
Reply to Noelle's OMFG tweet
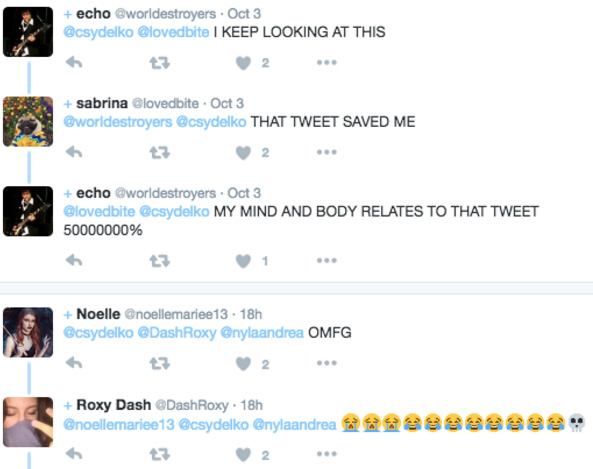[74, 363]
